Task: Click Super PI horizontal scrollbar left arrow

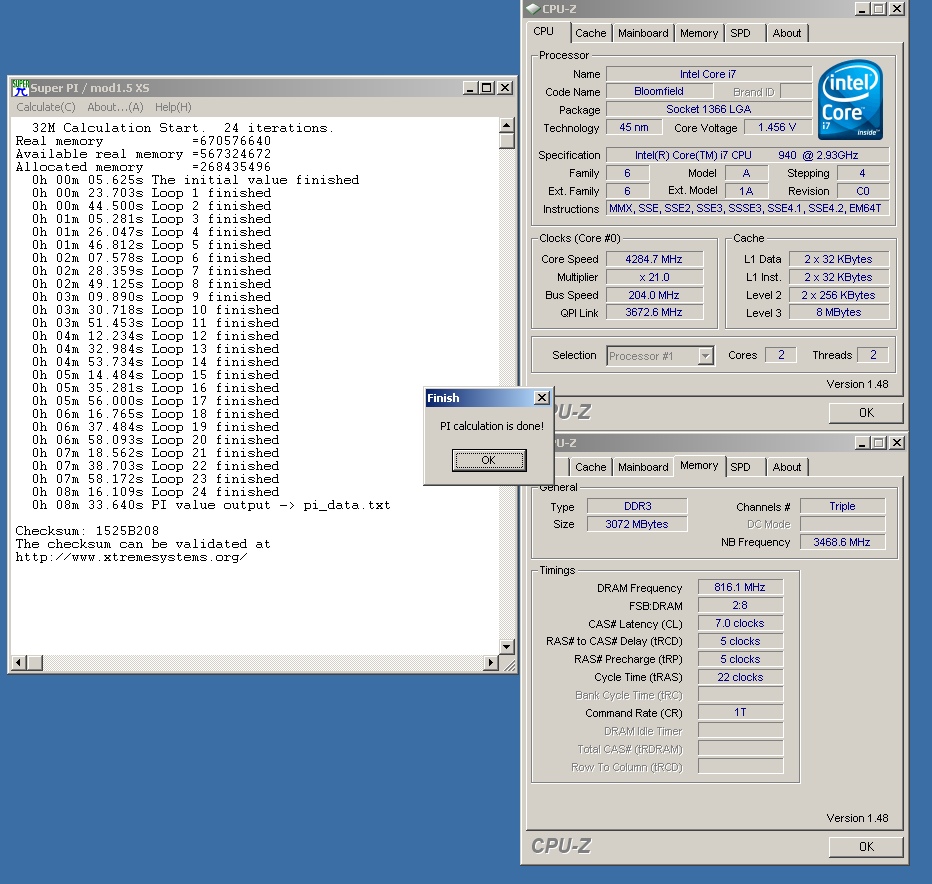Action: pos(19,662)
